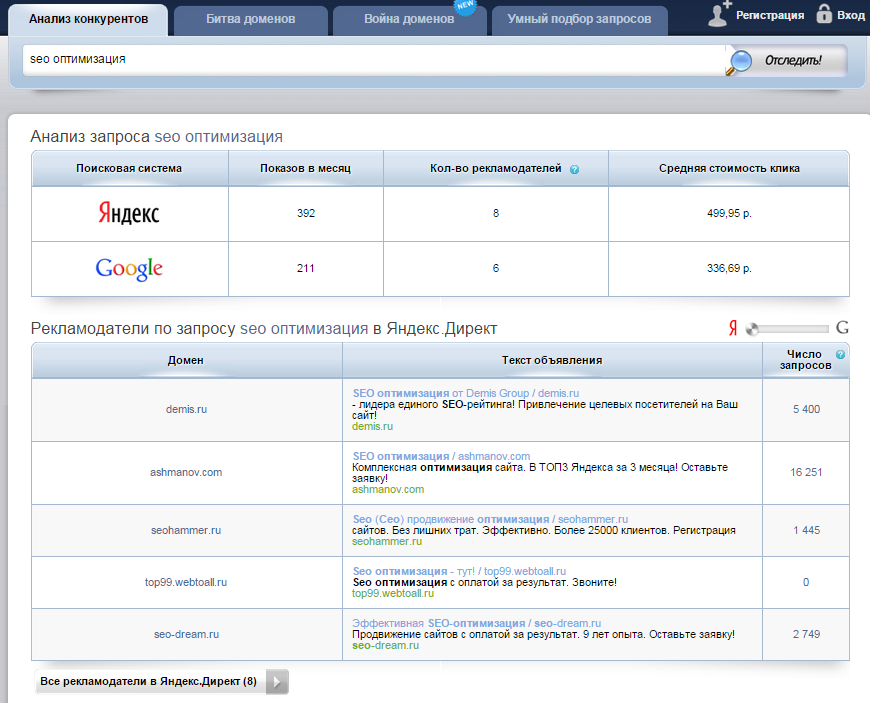Click the 499,95 р. click cost
Screen dimensions: 870x703
[729, 214]
